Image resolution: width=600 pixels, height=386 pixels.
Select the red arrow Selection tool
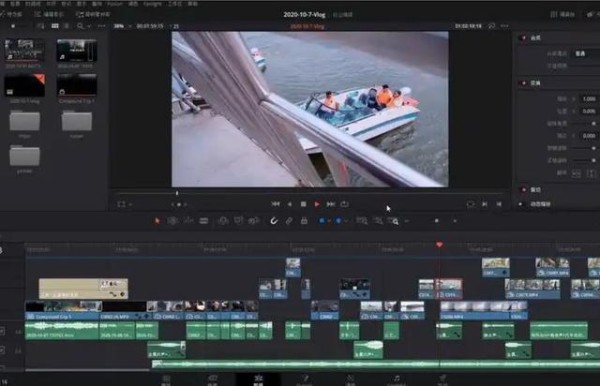pos(157,221)
